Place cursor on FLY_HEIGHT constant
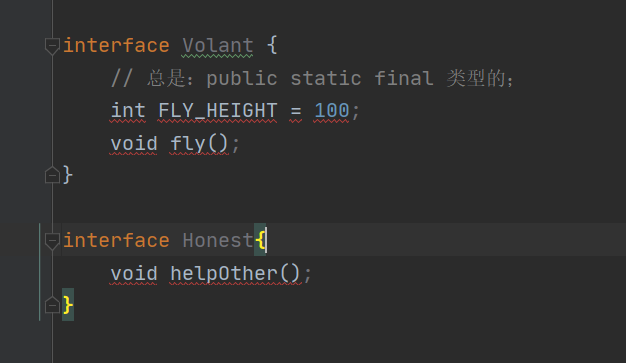This screenshot has height=363, width=626. (218, 111)
